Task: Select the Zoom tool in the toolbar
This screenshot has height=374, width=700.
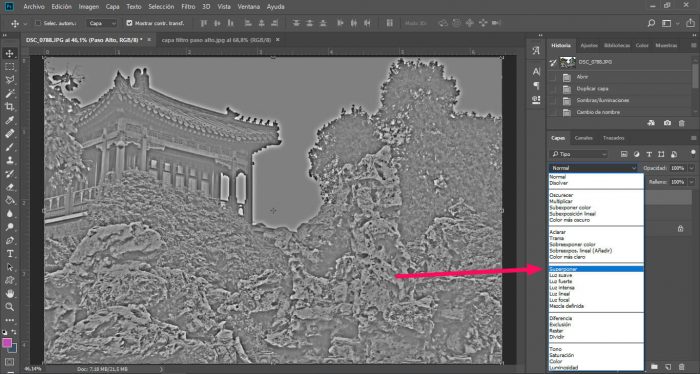Action: click(x=9, y=307)
